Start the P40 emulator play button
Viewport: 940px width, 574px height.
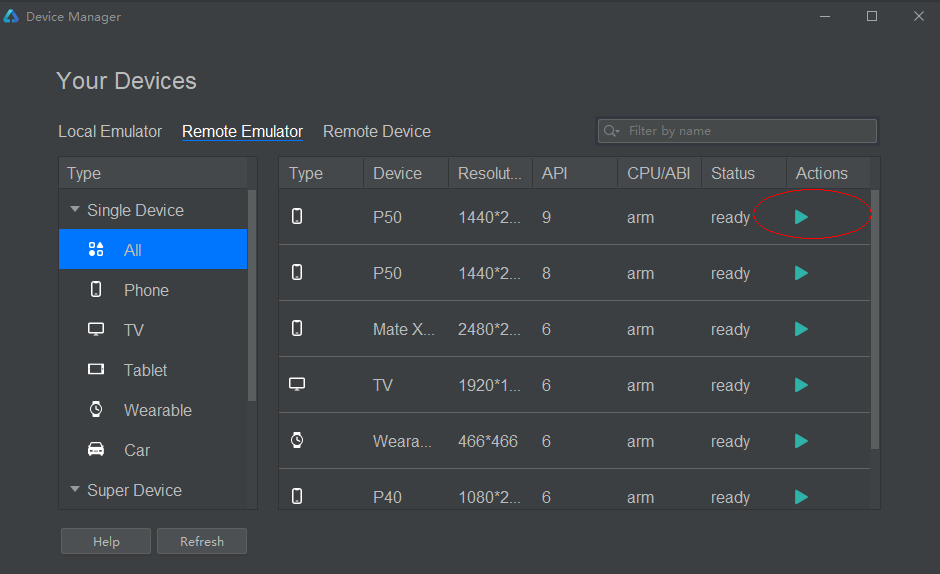tap(801, 497)
